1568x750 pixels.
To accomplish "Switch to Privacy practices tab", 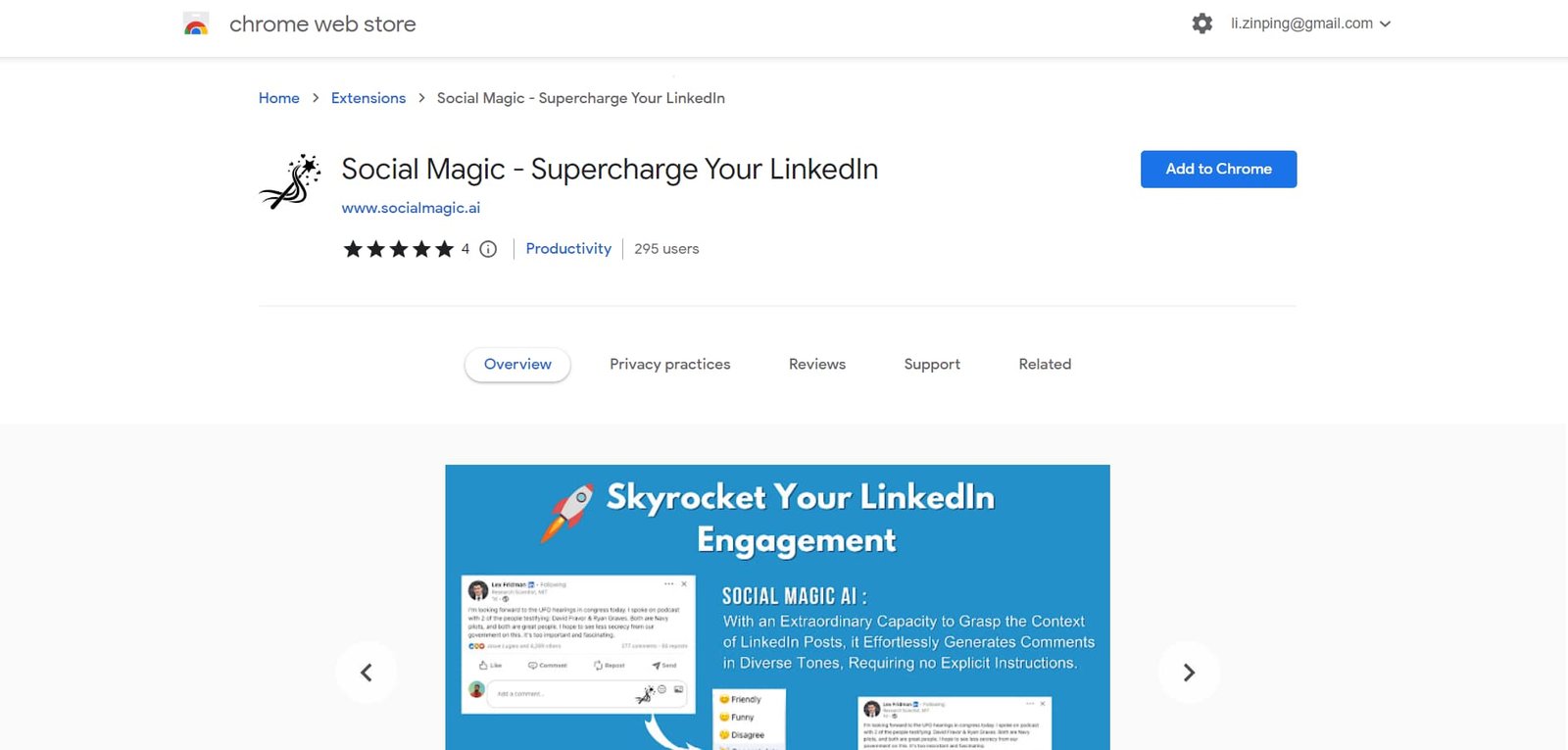I will point(669,365).
